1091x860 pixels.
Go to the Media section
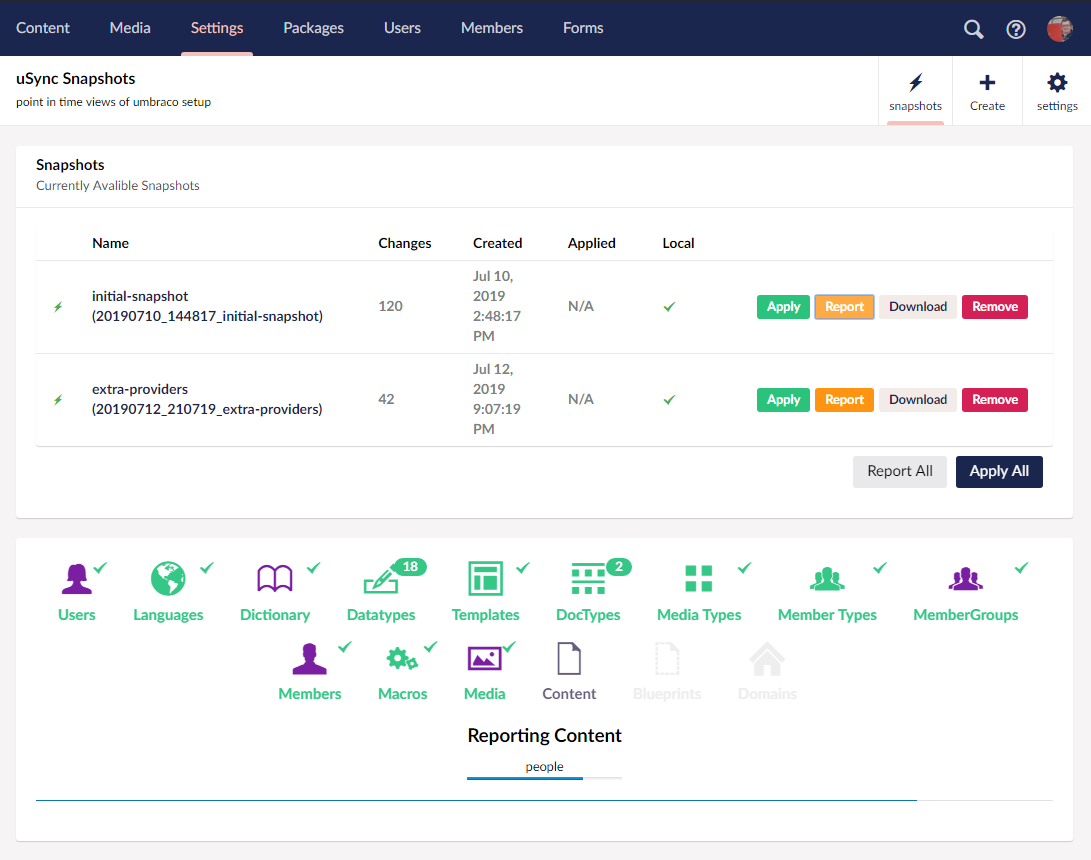click(x=130, y=28)
